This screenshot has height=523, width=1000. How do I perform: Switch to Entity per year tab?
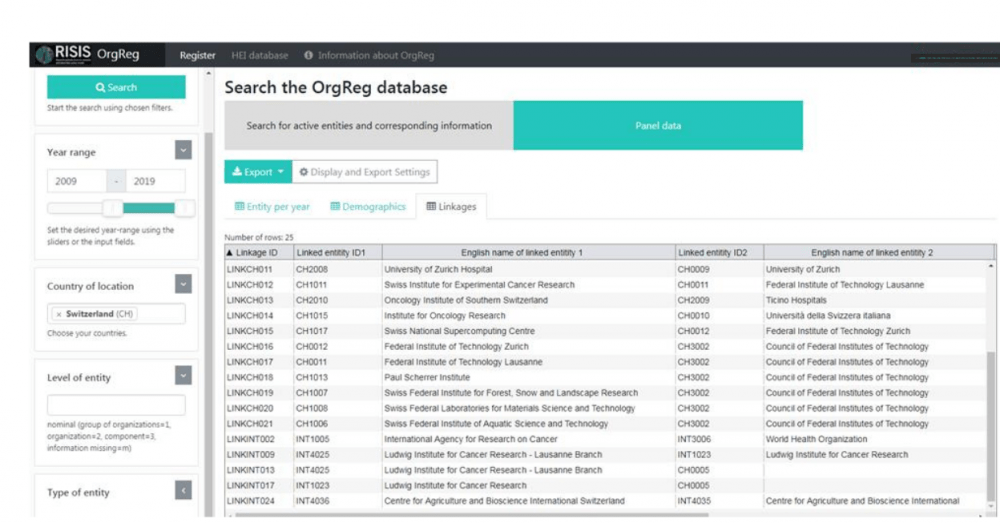pos(272,207)
